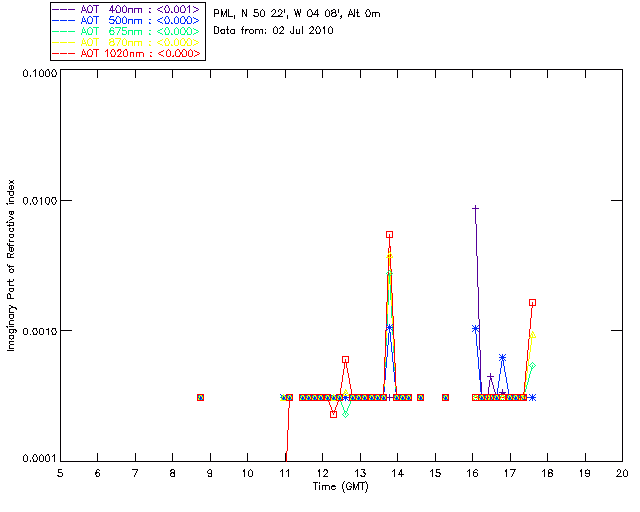640x512 pixels.
Task: Select the AOT 675nm legend entry
Action: click(x=126, y=31)
